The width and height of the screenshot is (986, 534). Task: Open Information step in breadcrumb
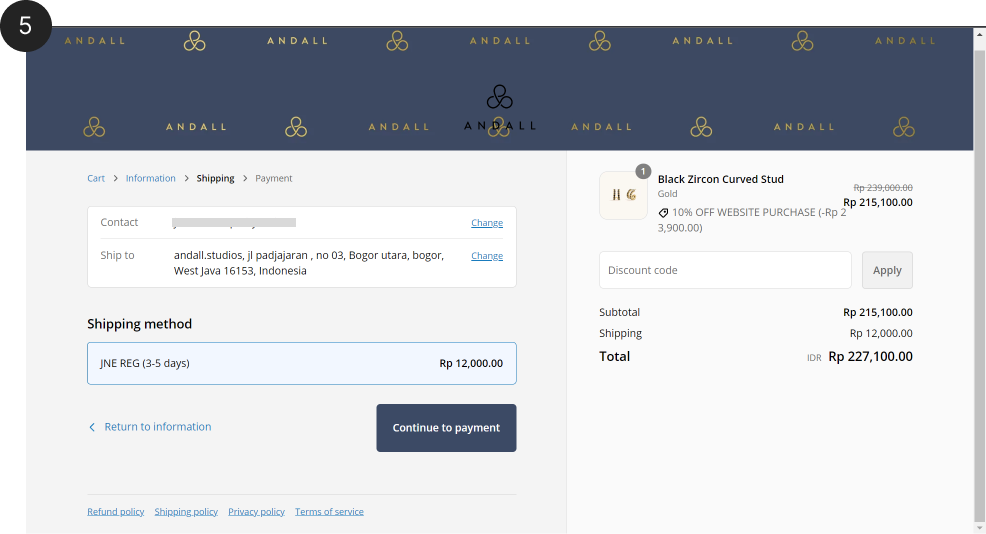pyautogui.click(x=150, y=178)
